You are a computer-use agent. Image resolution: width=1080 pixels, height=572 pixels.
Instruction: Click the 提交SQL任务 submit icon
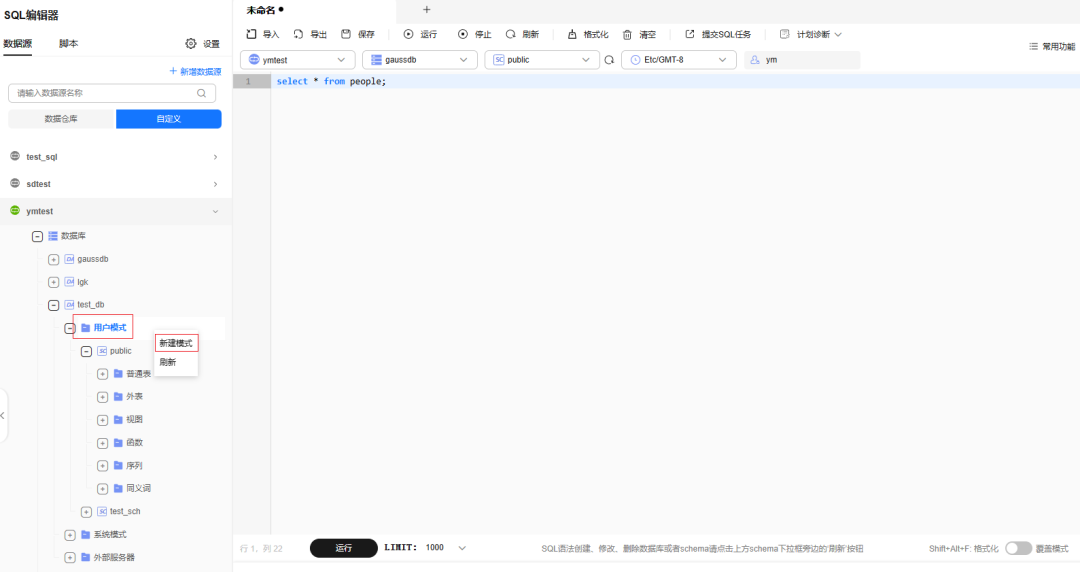click(689, 34)
